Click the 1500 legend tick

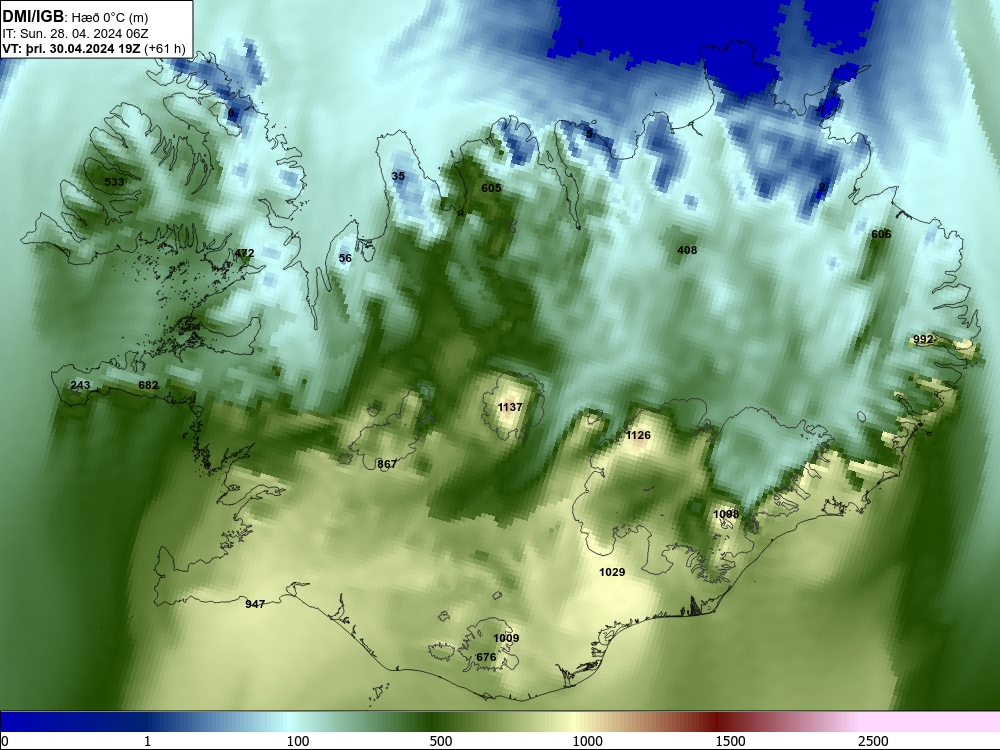(x=730, y=741)
